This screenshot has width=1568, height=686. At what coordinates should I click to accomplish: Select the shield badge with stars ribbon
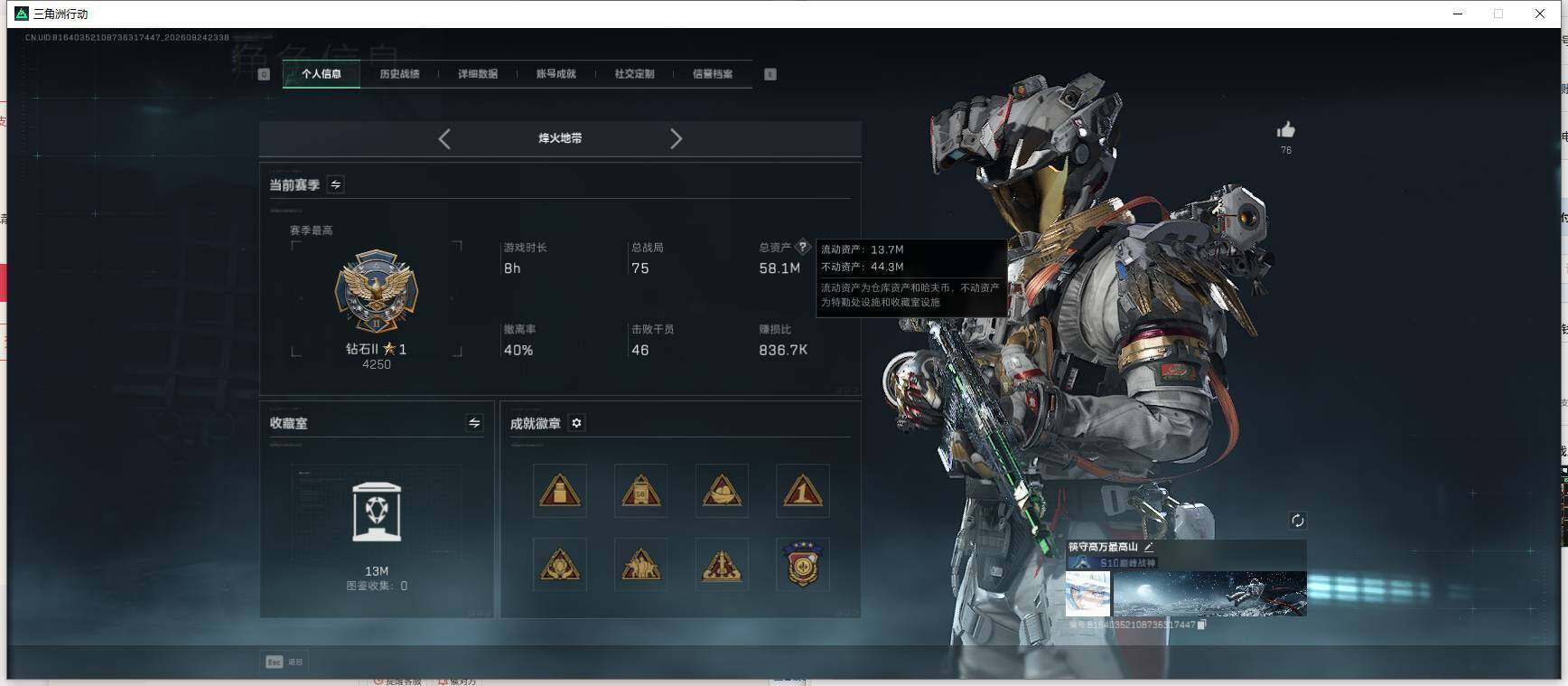pyautogui.click(x=803, y=565)
